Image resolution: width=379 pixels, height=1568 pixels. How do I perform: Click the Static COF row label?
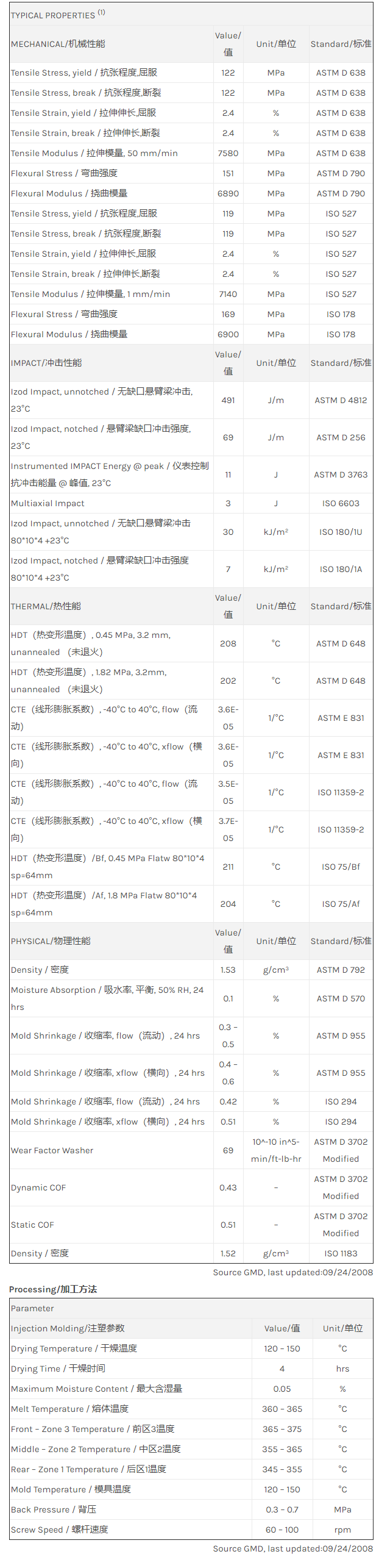coord(32,1225)
